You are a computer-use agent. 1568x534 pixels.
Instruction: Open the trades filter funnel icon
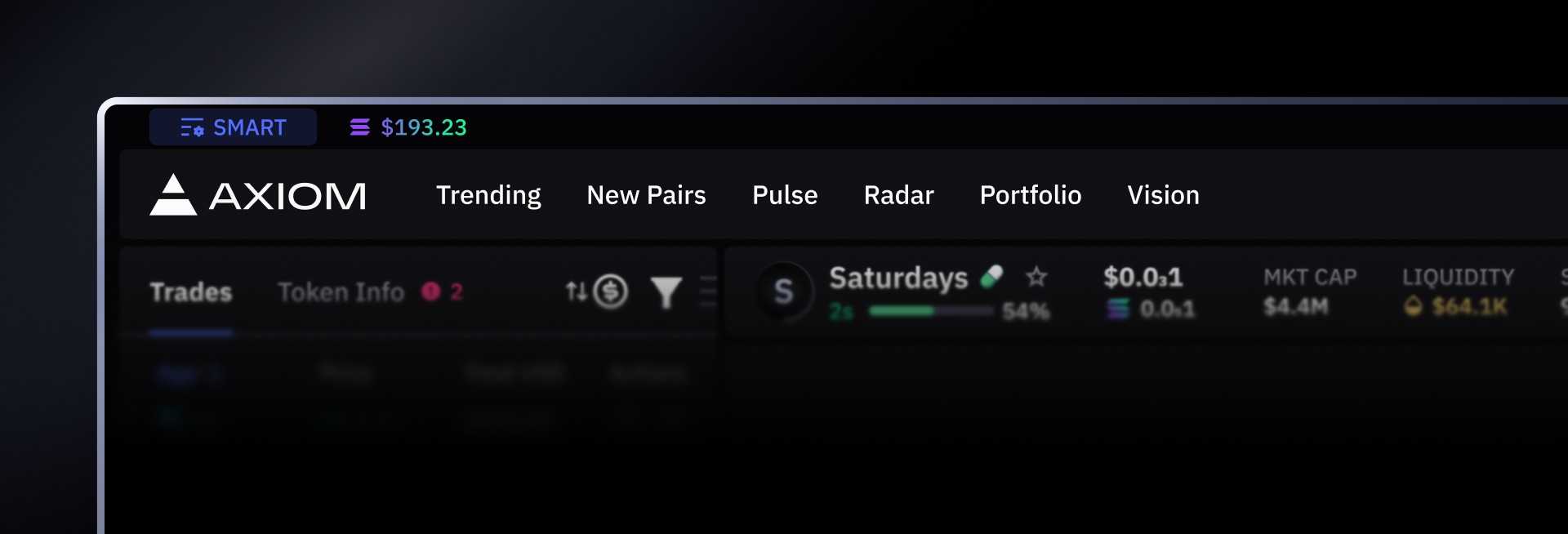point(666,292)
